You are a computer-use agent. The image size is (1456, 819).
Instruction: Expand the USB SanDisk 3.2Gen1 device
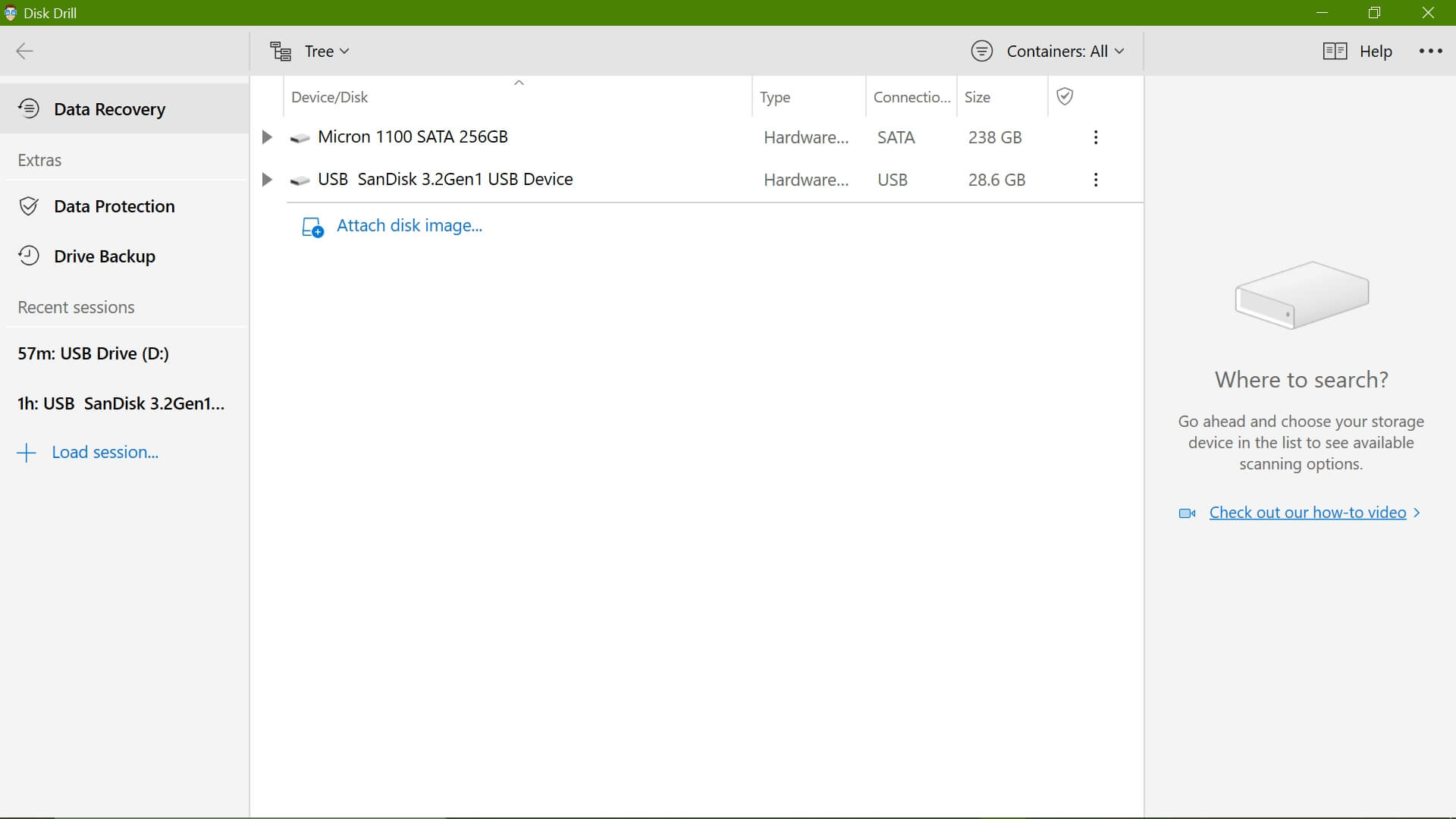click(266, 180)
